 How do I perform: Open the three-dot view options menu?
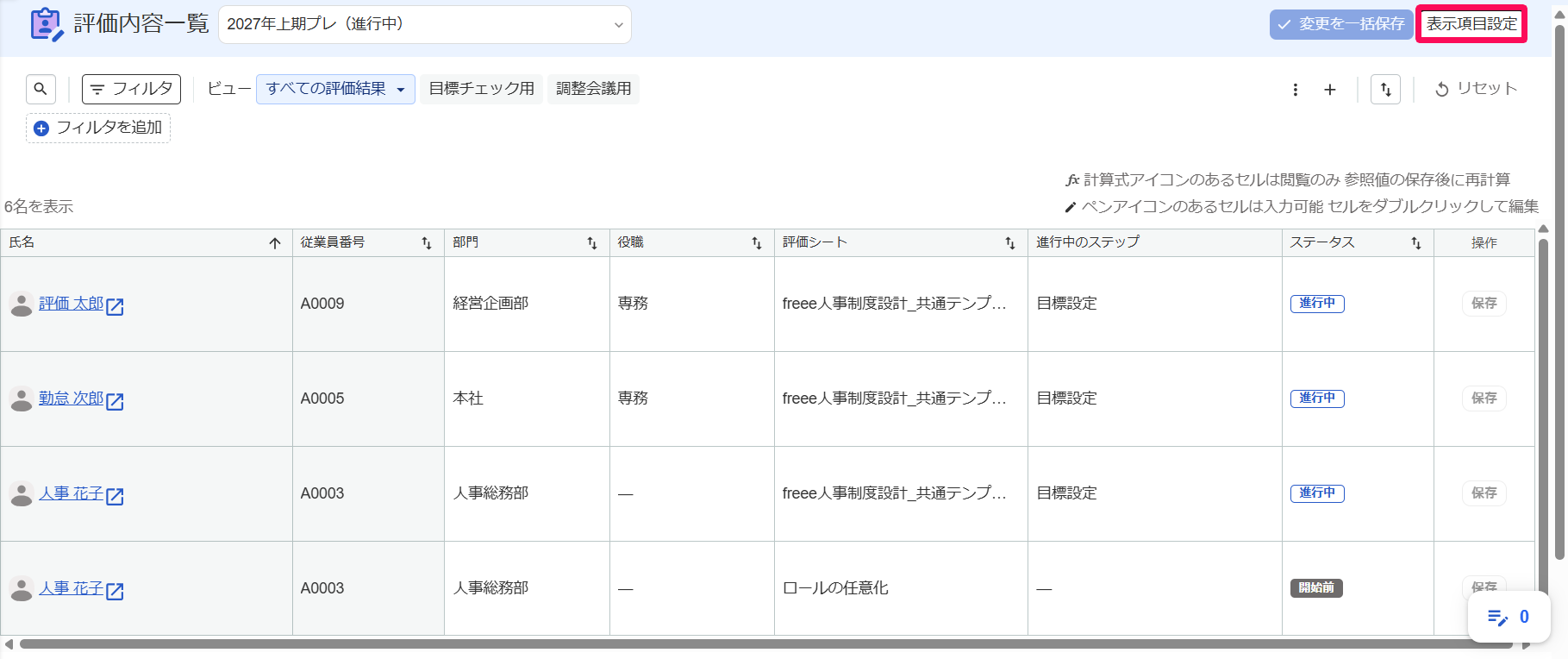[1296, 90]
